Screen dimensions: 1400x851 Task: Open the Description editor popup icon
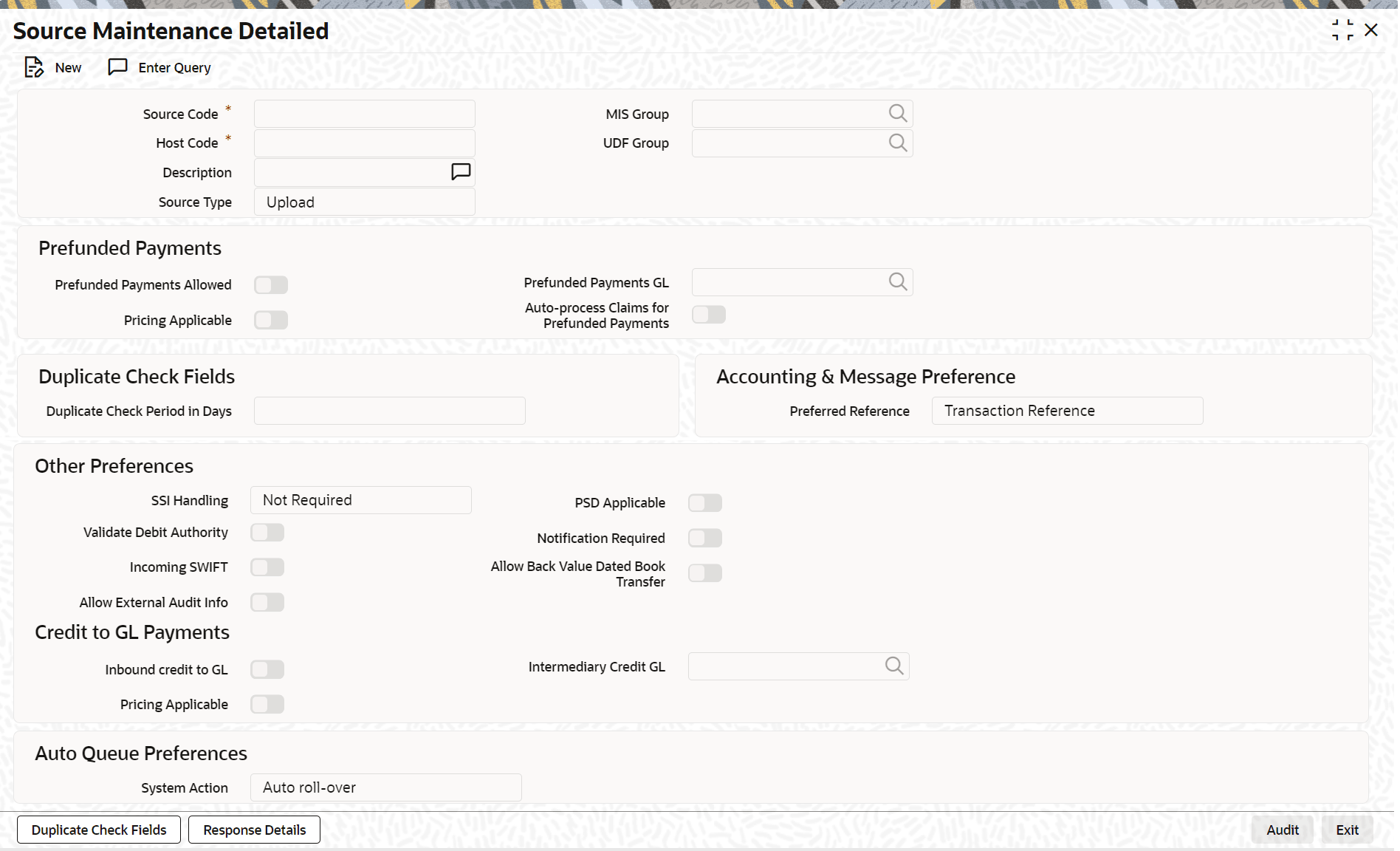(460, 172)
